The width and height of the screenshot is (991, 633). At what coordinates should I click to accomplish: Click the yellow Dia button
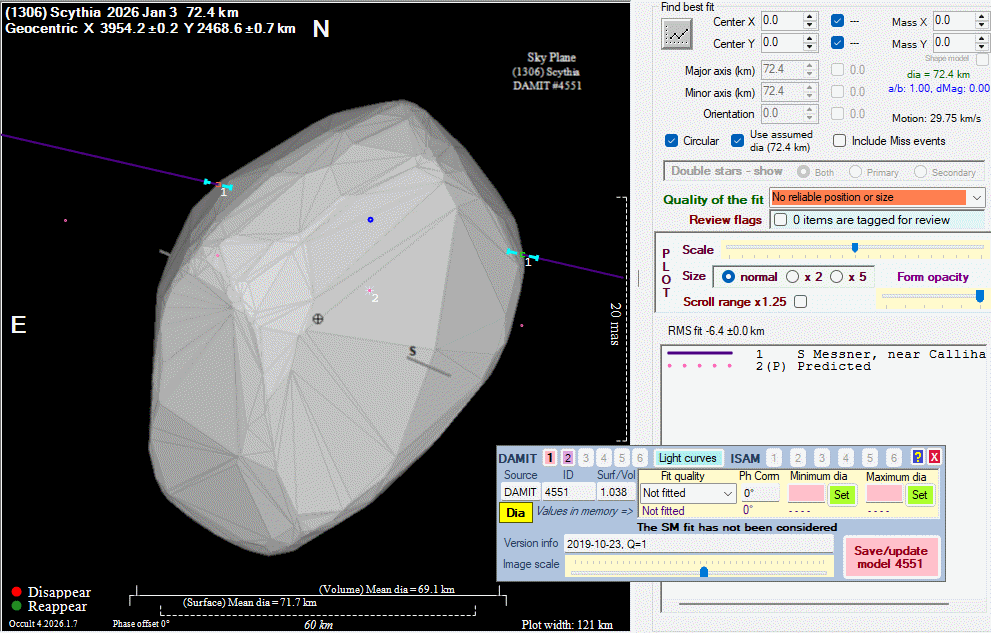tap(515, 513)
